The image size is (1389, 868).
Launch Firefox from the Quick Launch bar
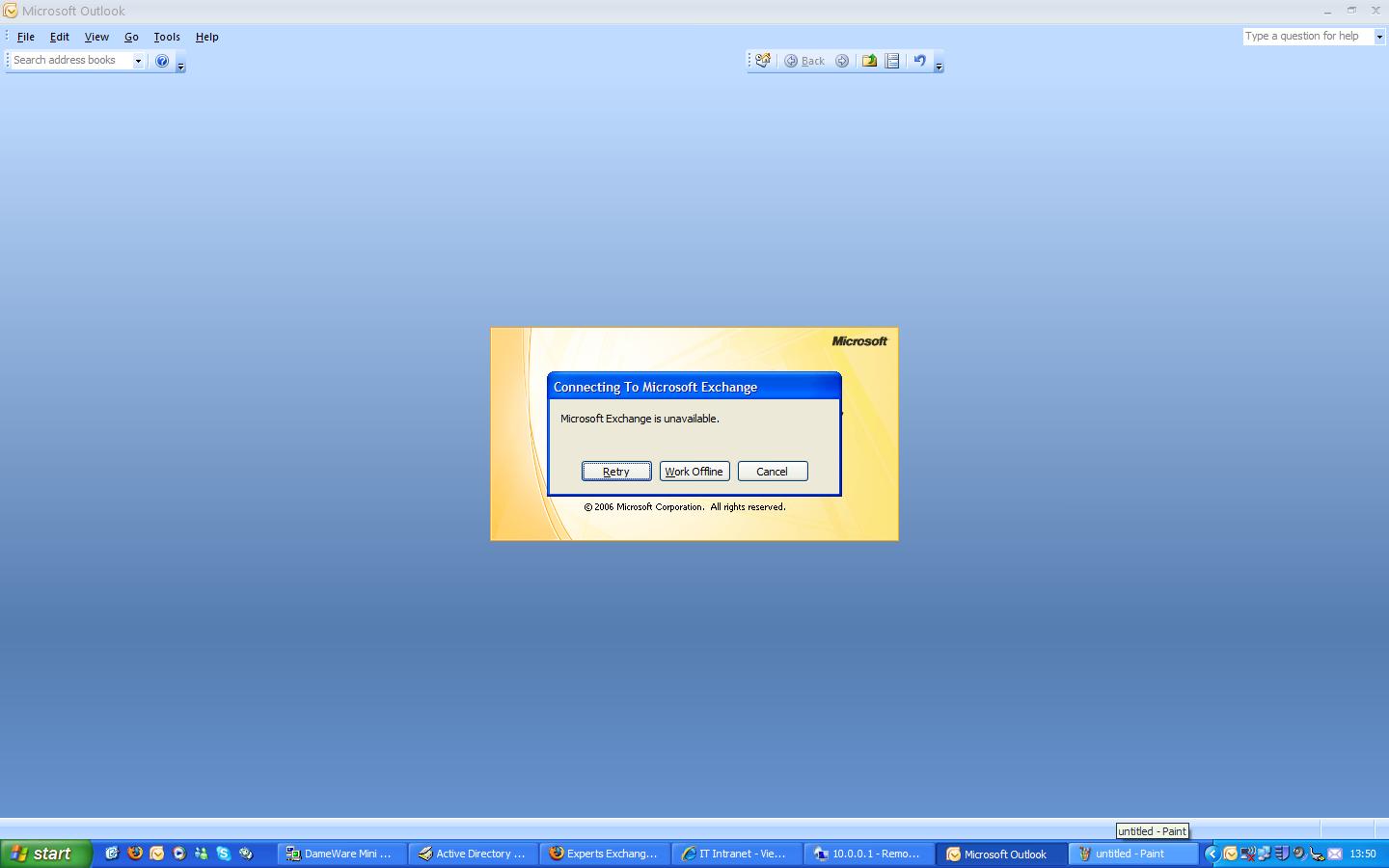135,854
